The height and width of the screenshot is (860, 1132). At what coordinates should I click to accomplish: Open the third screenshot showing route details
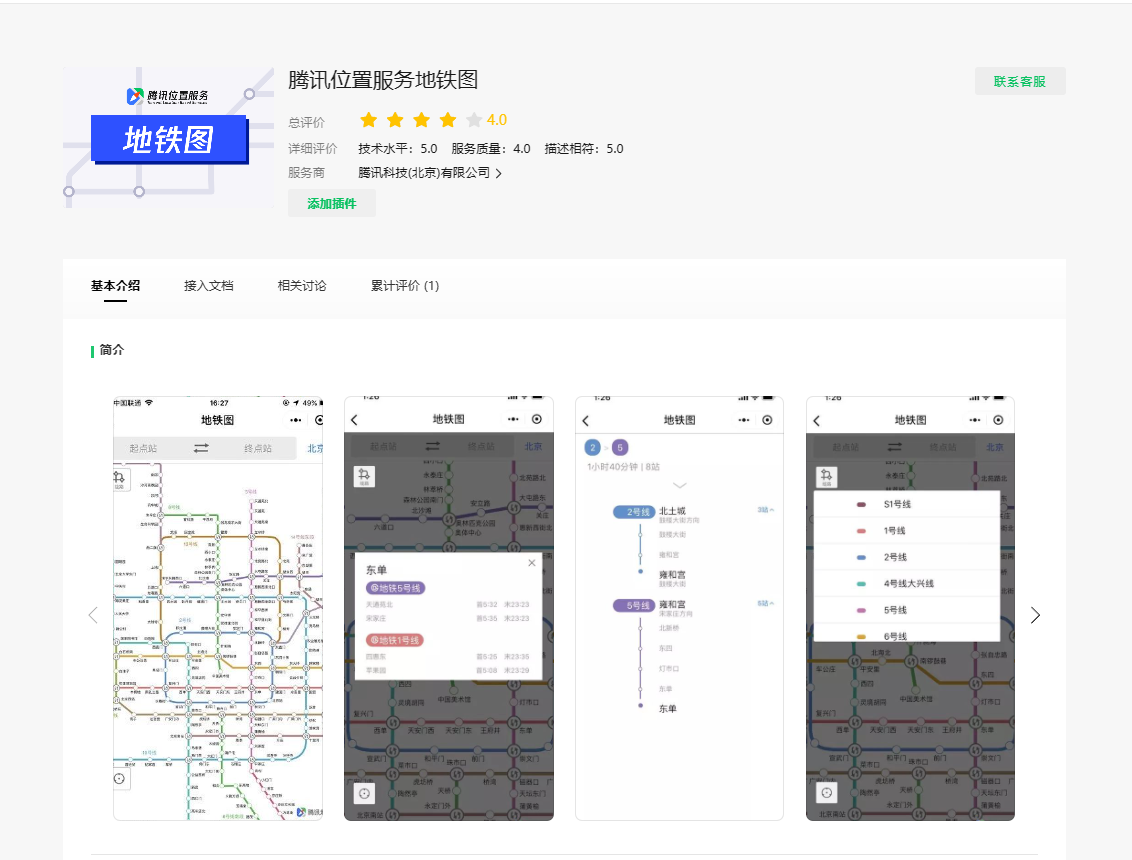tap(679, 608)
